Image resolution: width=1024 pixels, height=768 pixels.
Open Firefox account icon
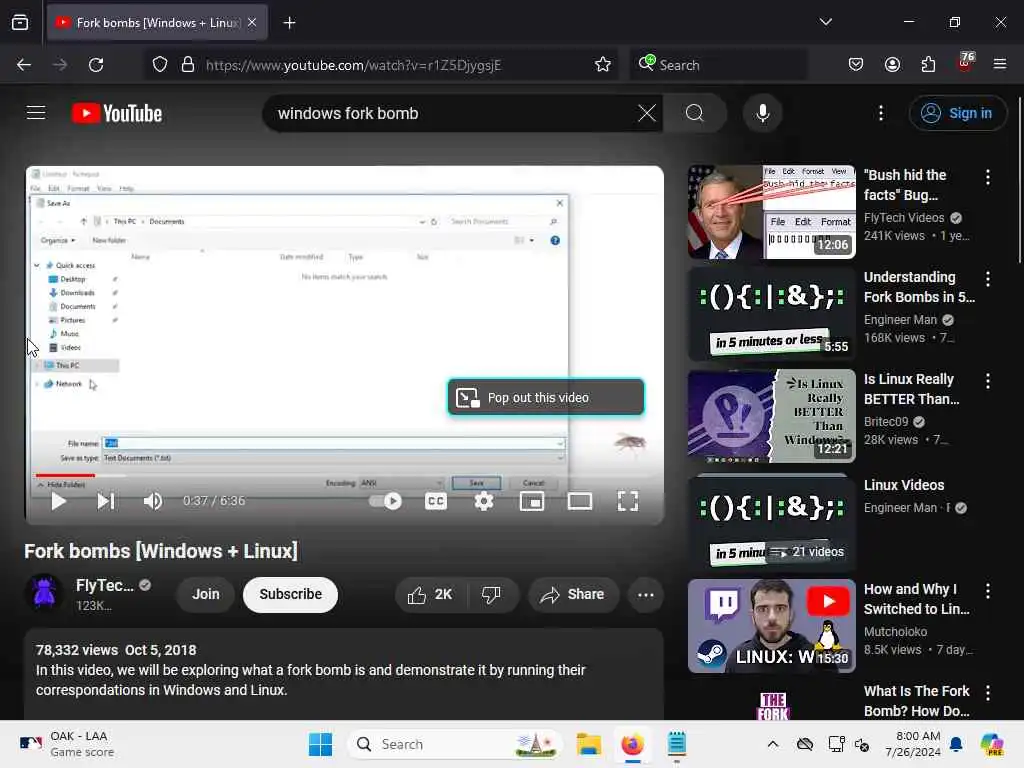coord(892,65)
